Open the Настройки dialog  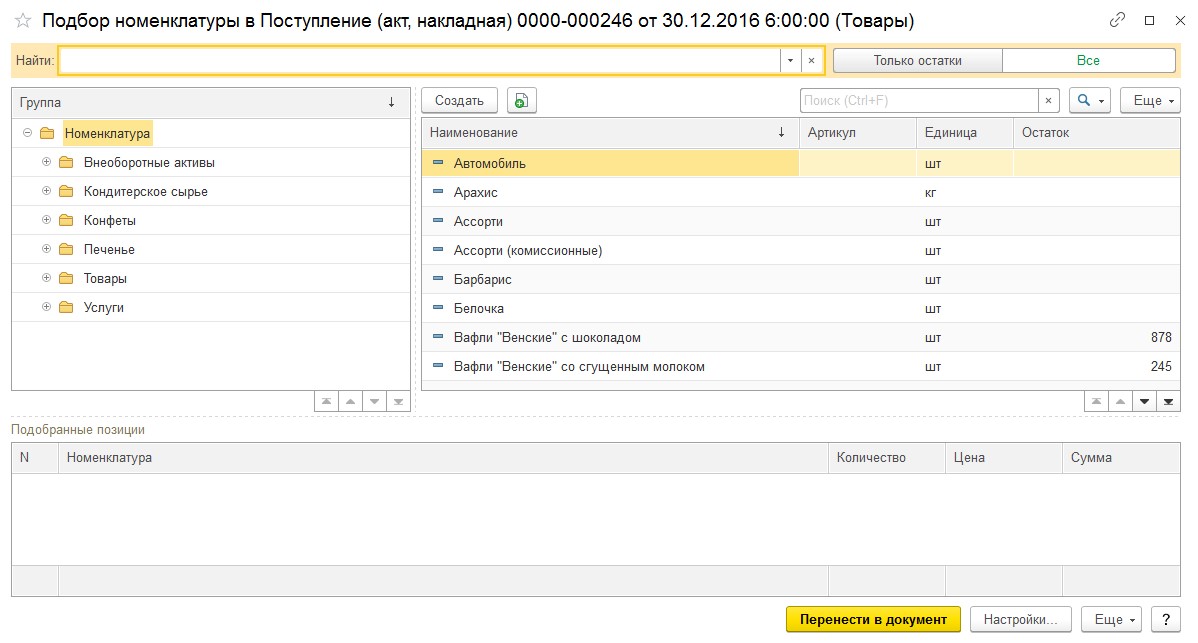[x=1020, y=618]
